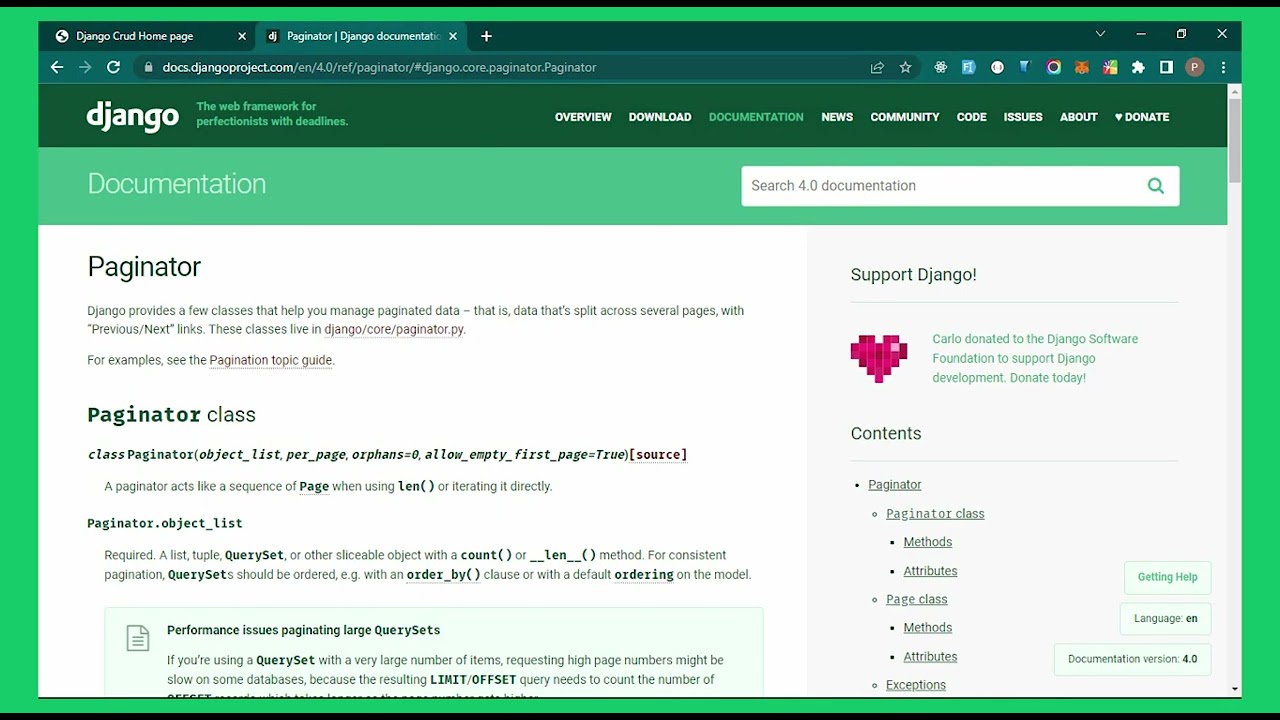Image resolution: width=1280 pixels, height=720 pixels.
Task: Open the [source] link for Paginator
Action: point(658,454)
